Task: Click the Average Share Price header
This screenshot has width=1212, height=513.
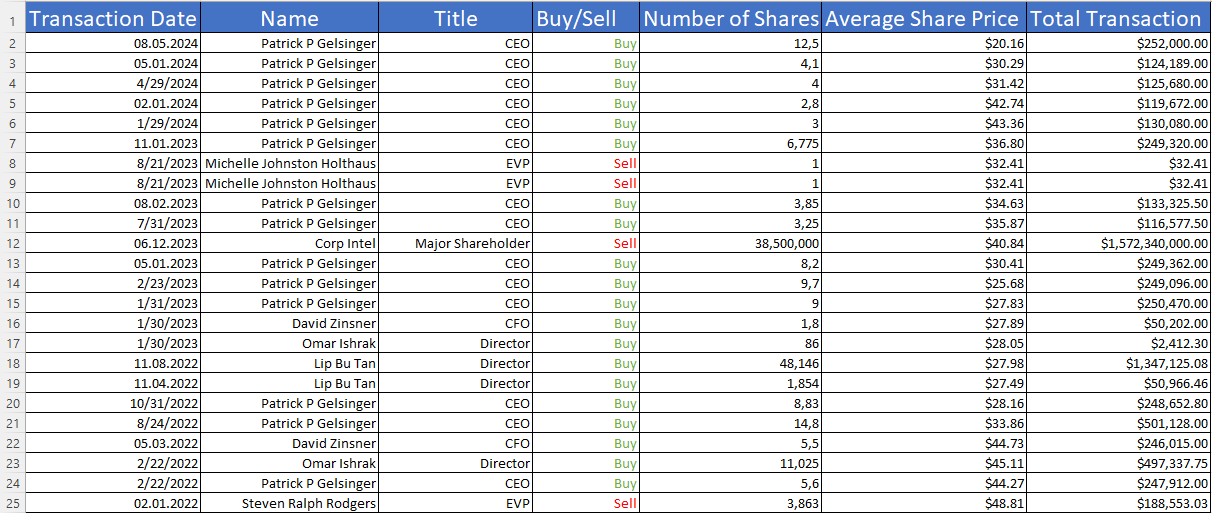Action: point(922,18)
